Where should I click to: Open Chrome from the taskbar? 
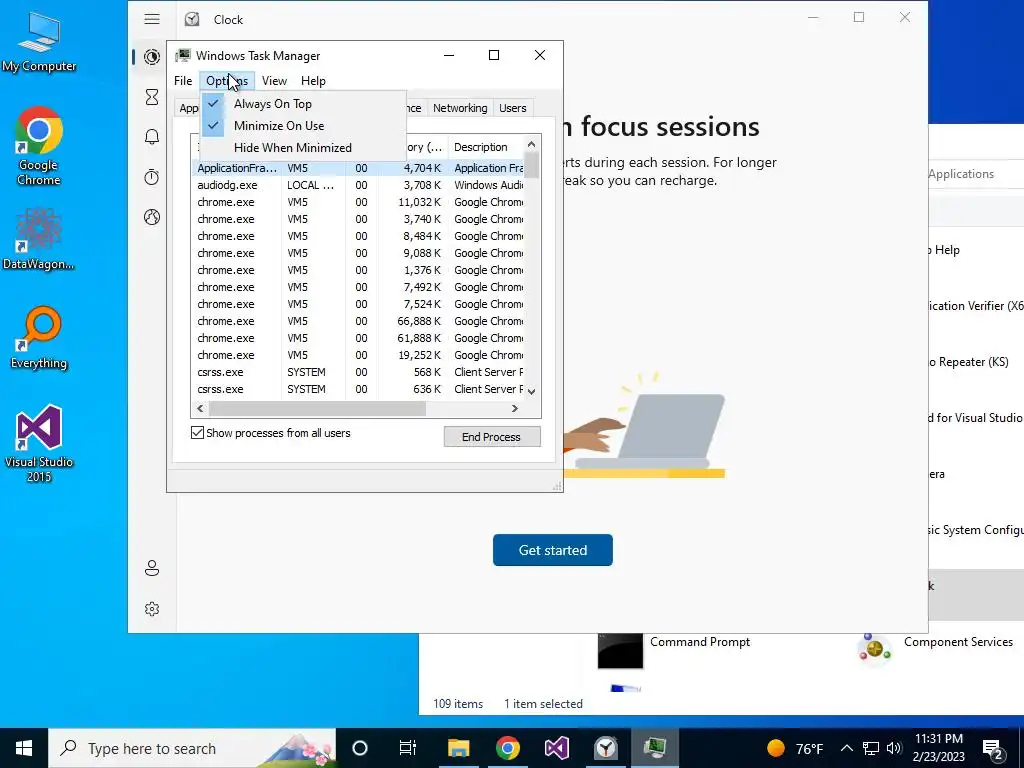pos(507,748)
